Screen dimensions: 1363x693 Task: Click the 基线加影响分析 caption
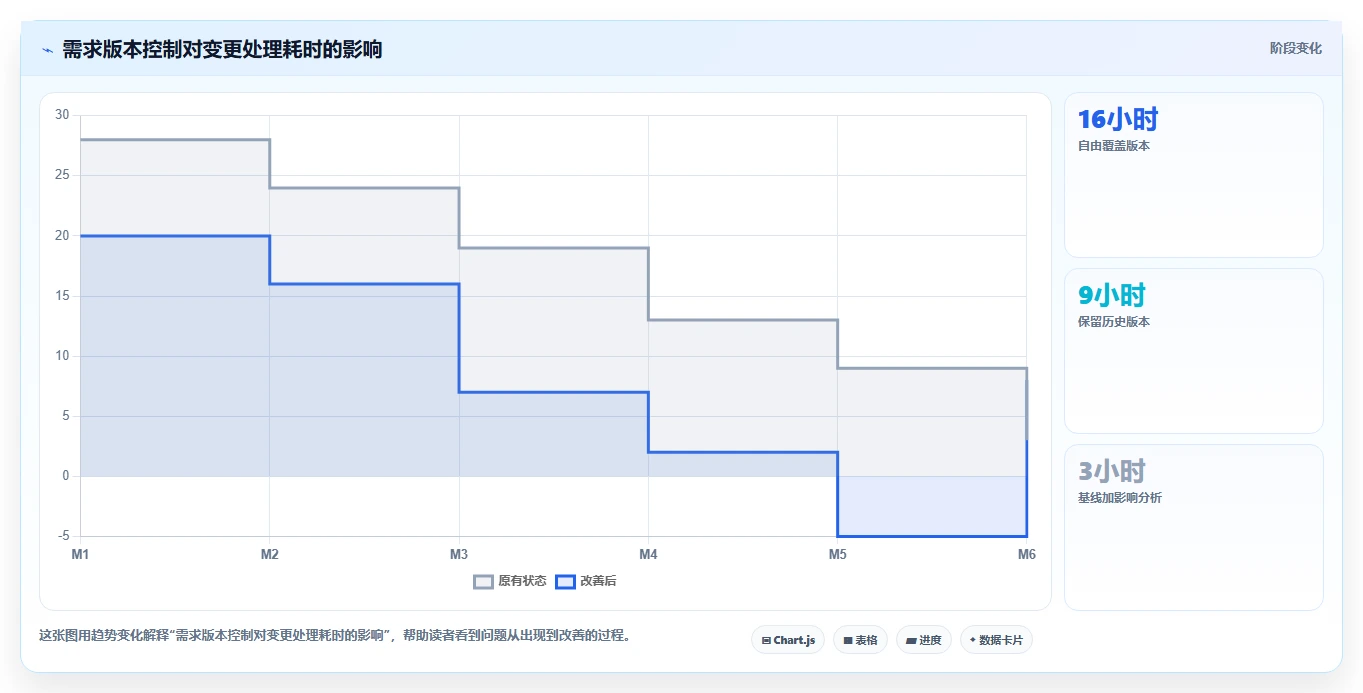(x=1120, y=498)
